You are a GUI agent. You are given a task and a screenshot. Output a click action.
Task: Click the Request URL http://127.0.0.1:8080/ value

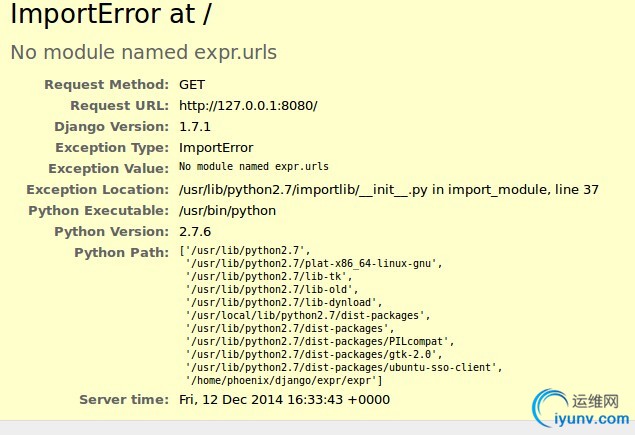pos(248,106)
